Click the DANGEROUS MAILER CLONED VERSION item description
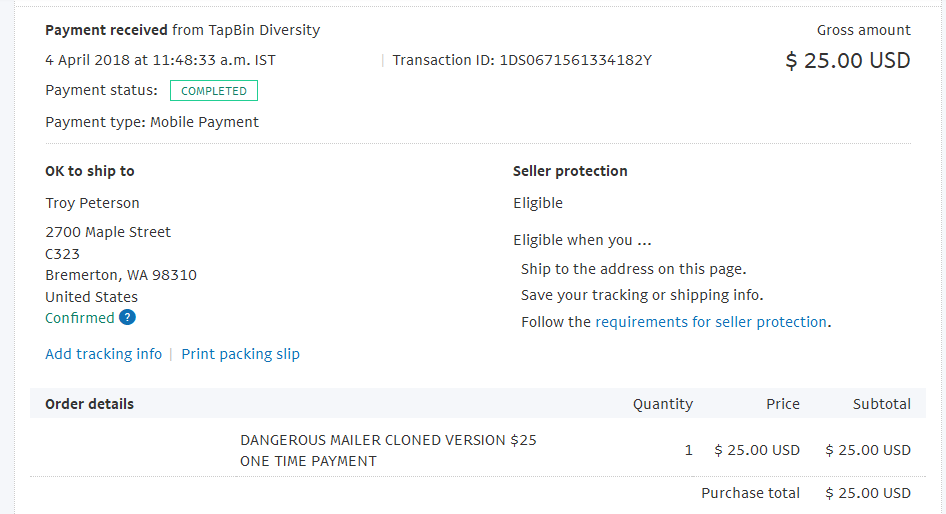 pos(388,451)
